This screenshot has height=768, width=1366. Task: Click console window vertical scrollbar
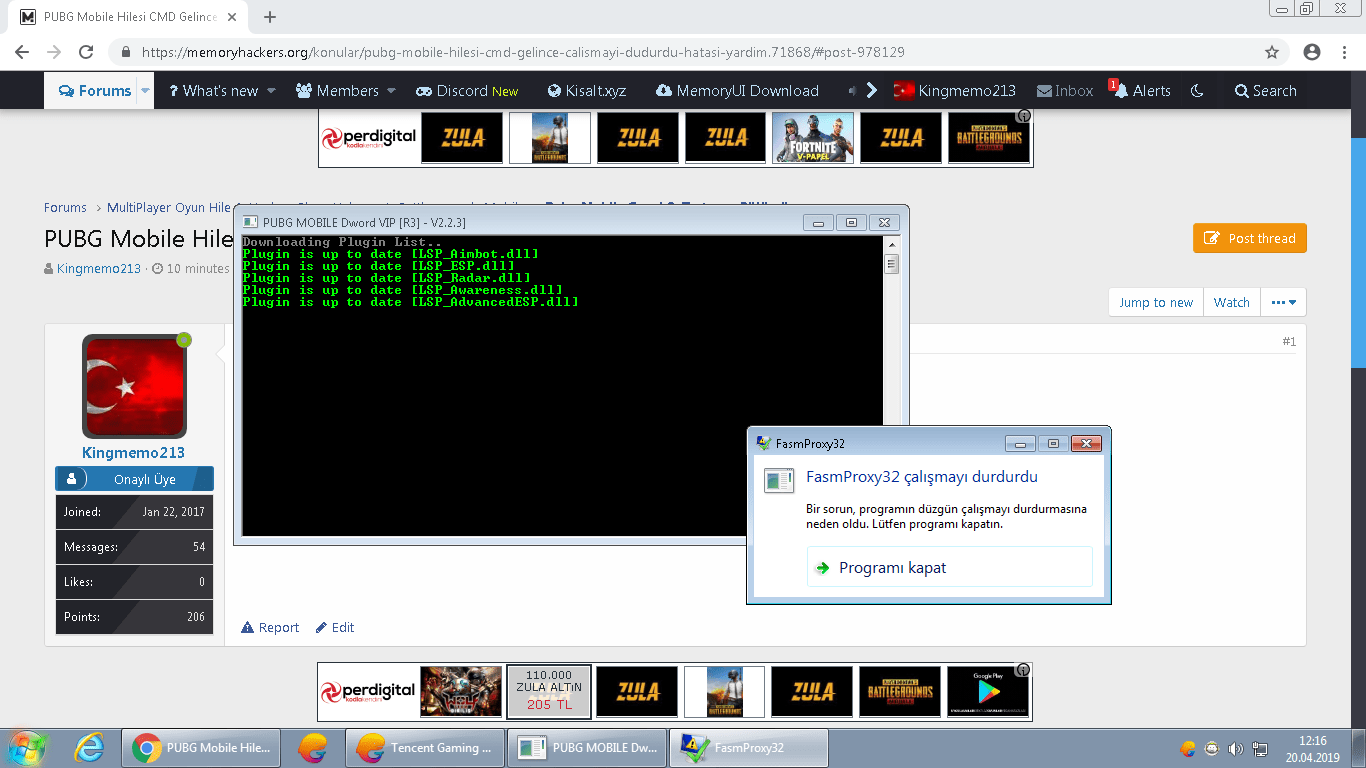891,385
